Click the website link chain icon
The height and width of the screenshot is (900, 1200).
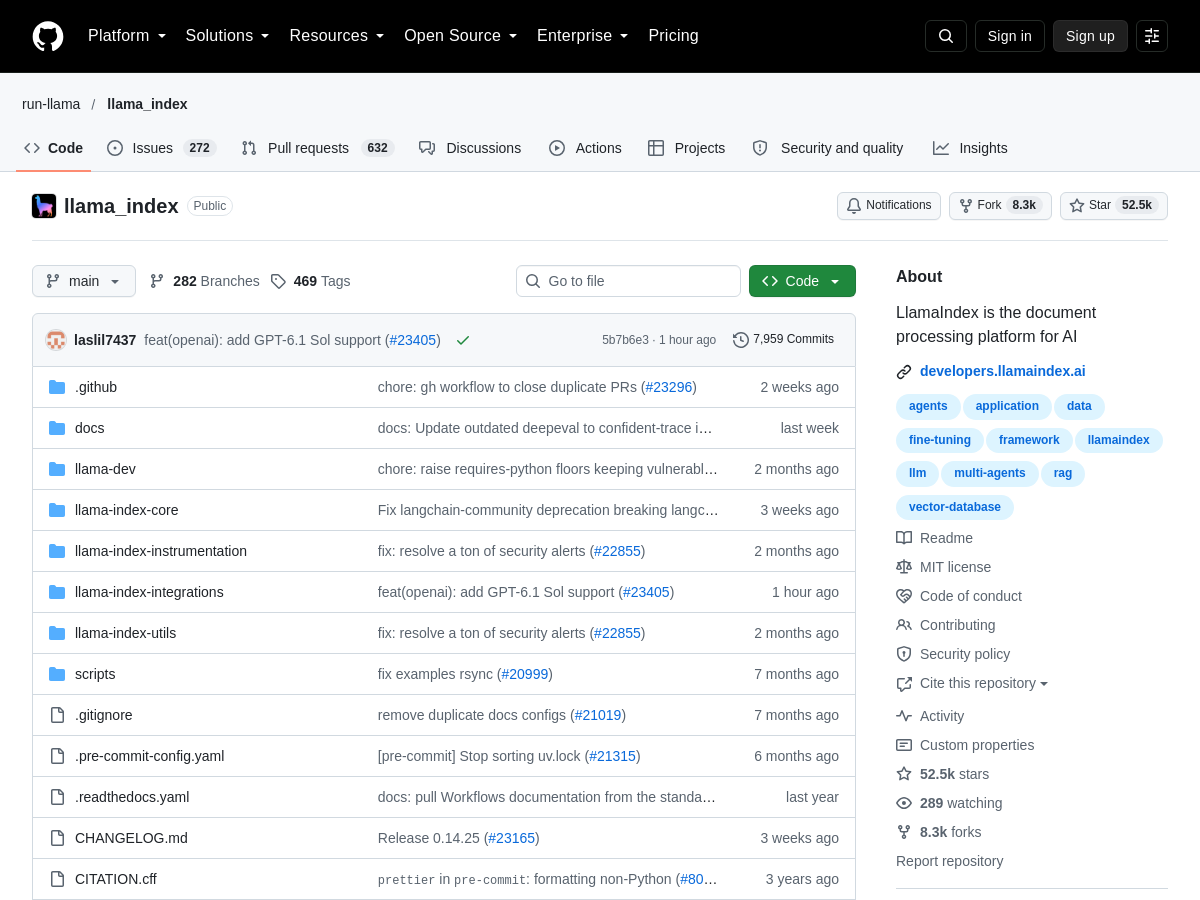click(x=904, y=372)
